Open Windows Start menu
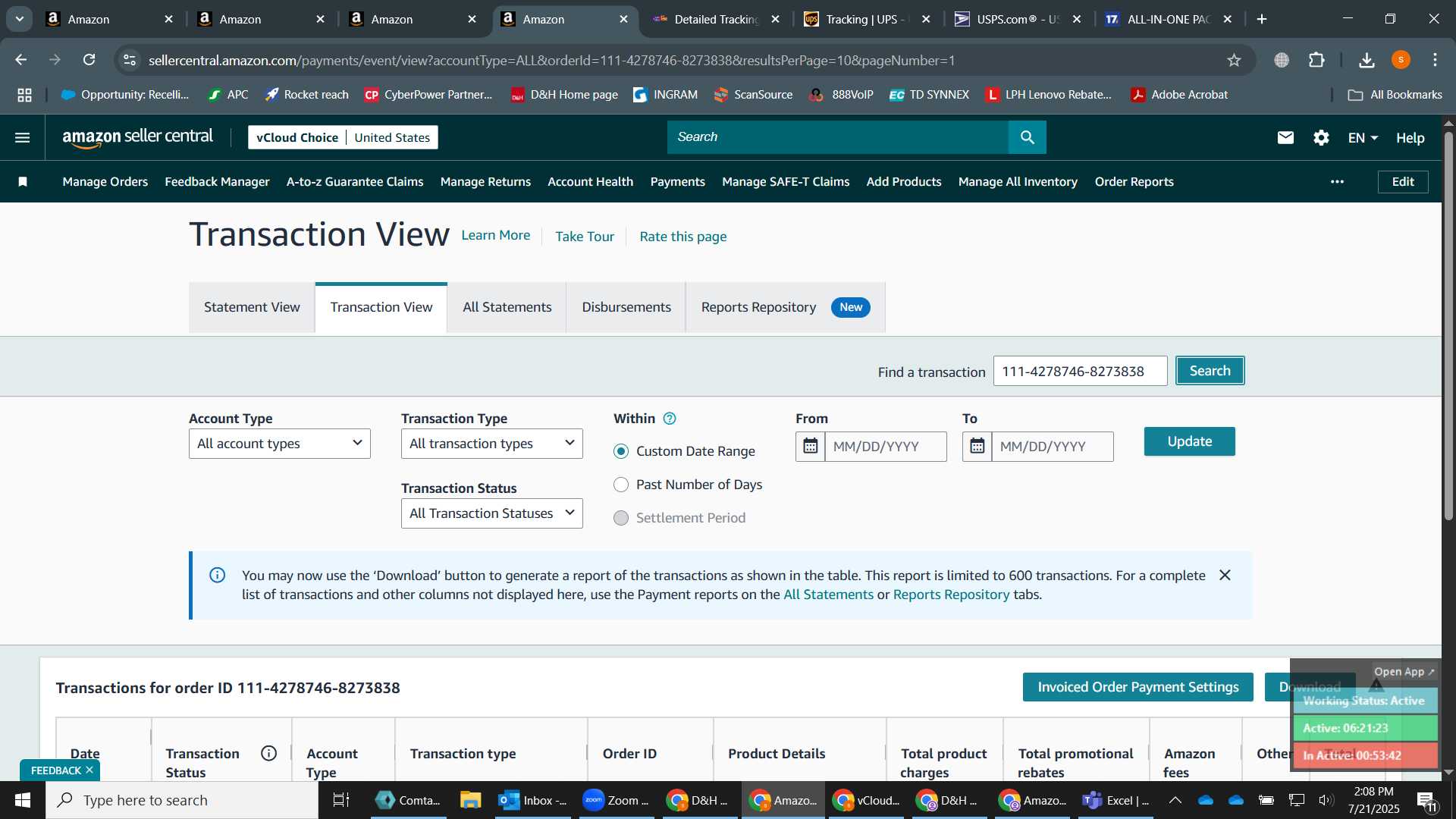Screen dimensions: 1456x819 coord(23,800)
